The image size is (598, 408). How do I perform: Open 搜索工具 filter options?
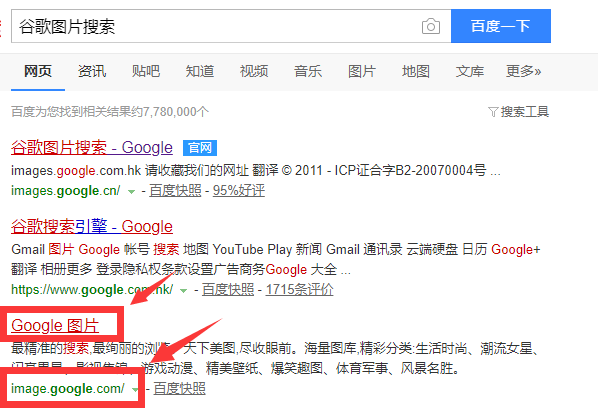tap(519, 112)
